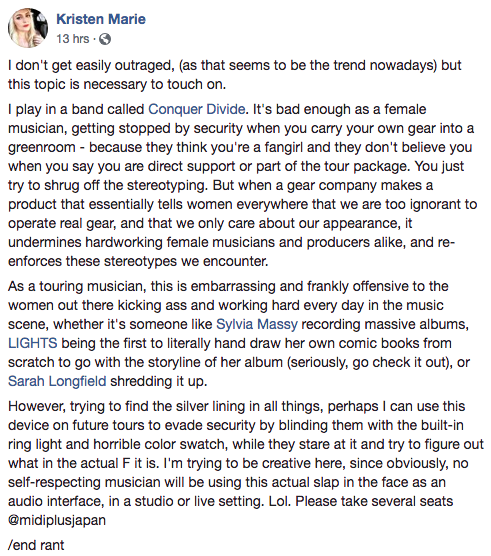Click the @midiplusjapan mention text
The width and height of the screenshot is (491, 556).
point(57,520)
